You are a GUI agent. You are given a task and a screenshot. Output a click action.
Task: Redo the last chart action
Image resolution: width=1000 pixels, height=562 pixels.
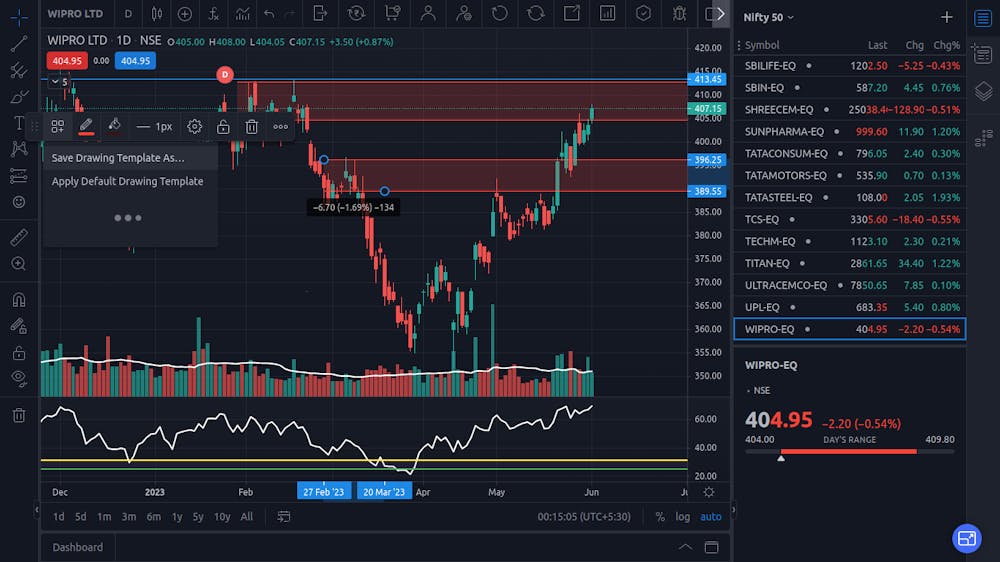point(290,13)
